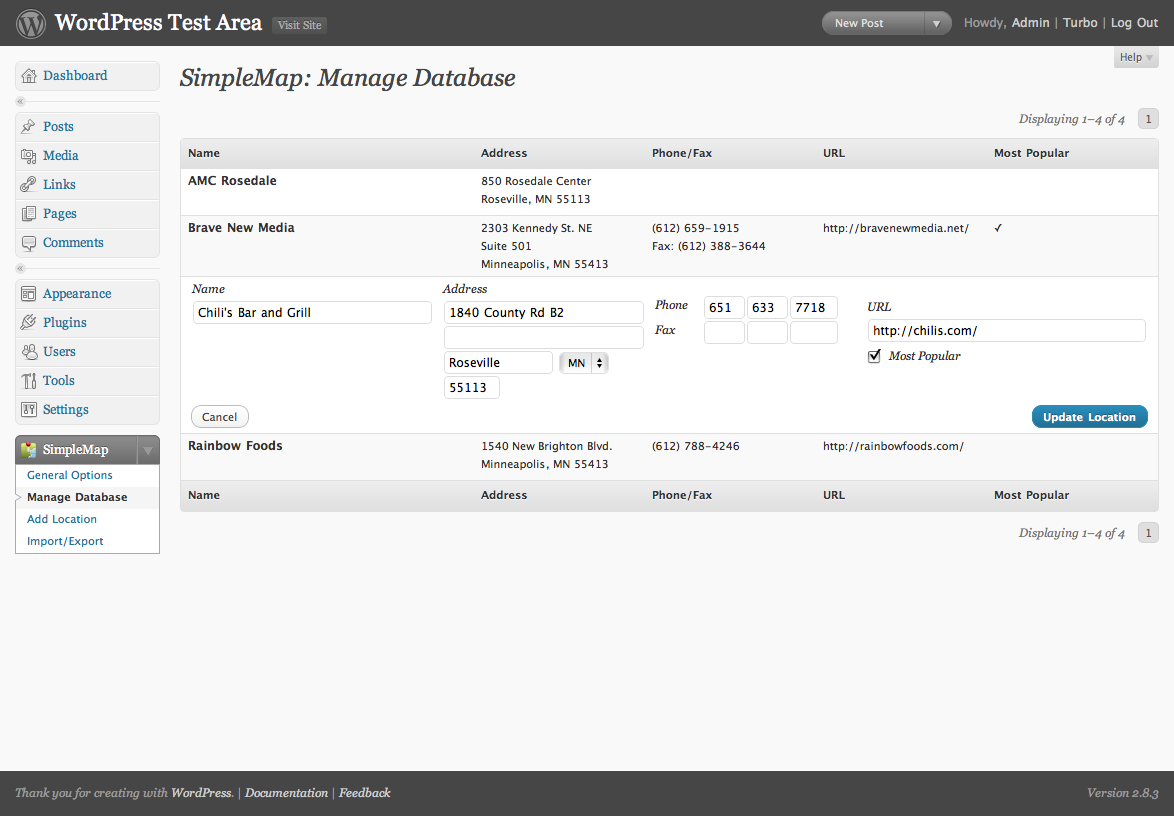This screenshot has width=1174, height=816.
Task: Click the Update Location button
Action: (1089, 417)
